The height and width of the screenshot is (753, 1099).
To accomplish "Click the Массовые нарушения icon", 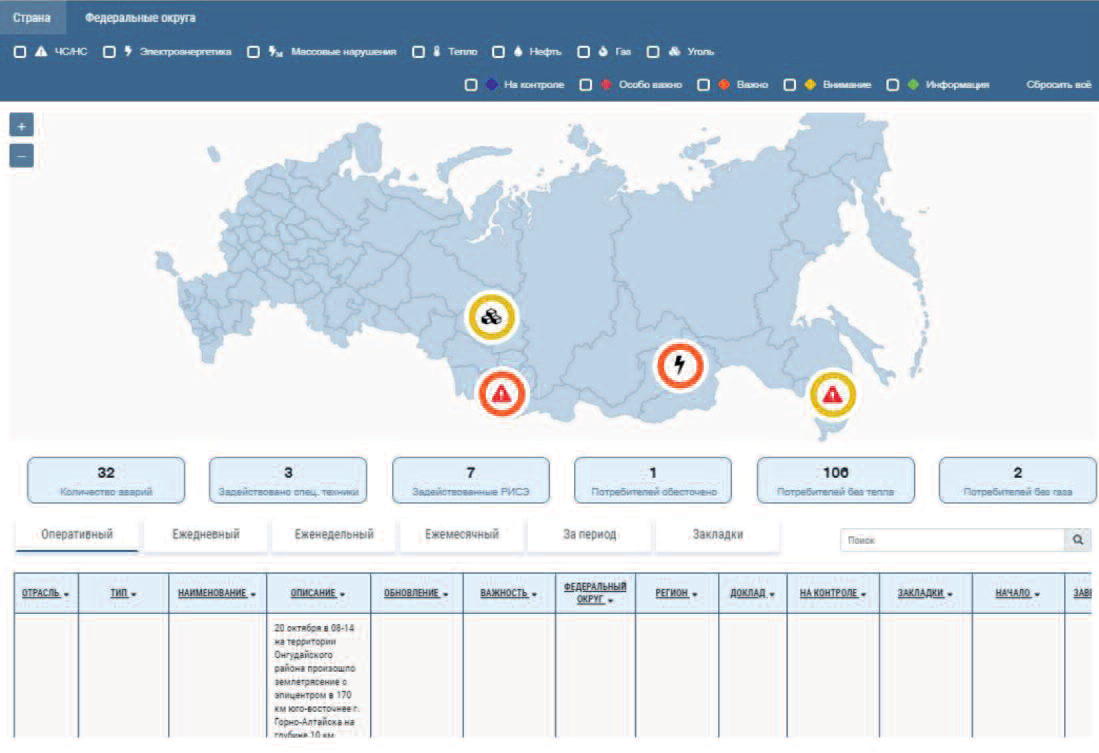I will (275, 51).
